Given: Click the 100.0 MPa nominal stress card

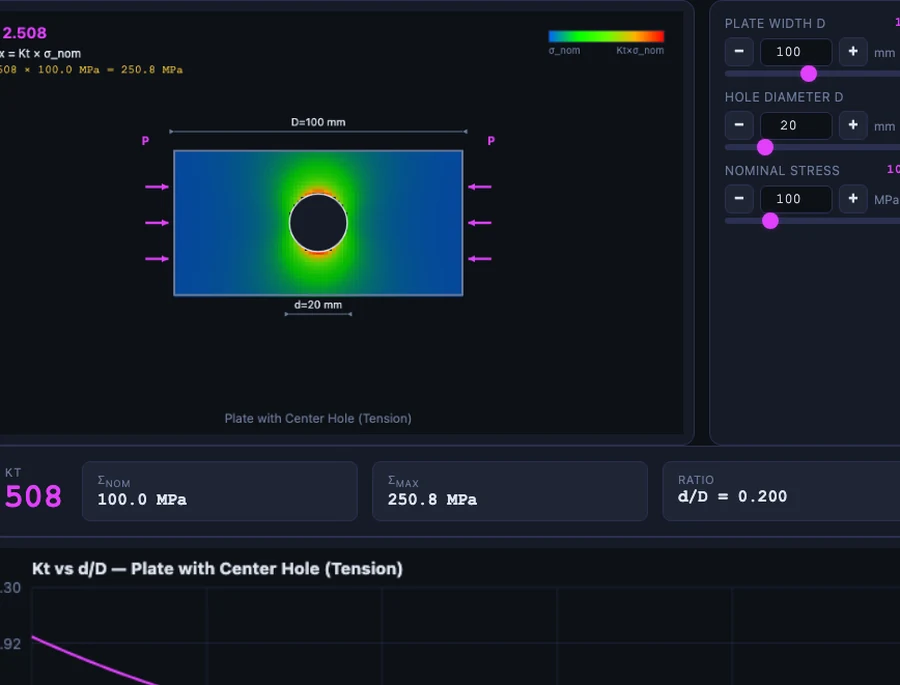Looking at the screenshot, I should (220, 492).
